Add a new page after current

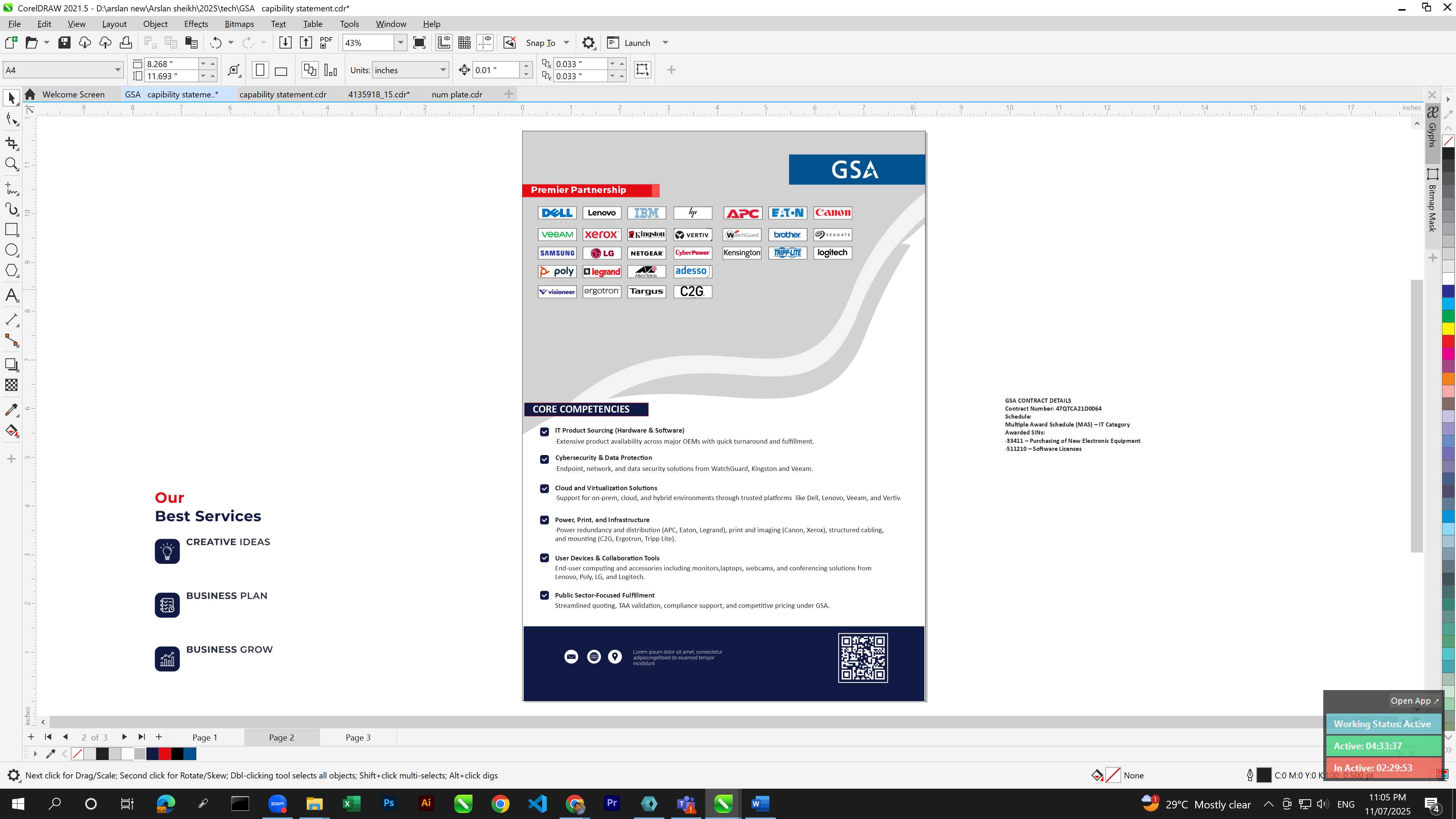[x=159, y=736]
